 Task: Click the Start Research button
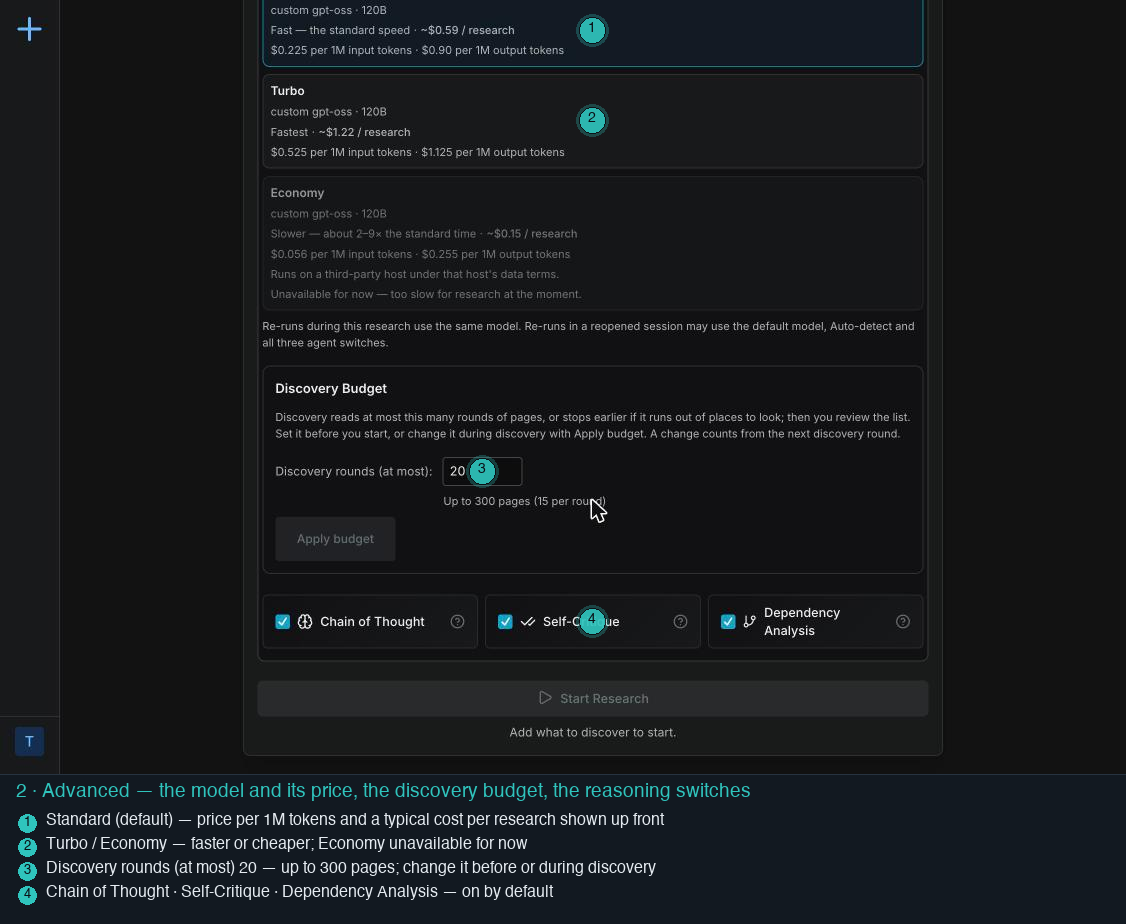coord(592,699)
